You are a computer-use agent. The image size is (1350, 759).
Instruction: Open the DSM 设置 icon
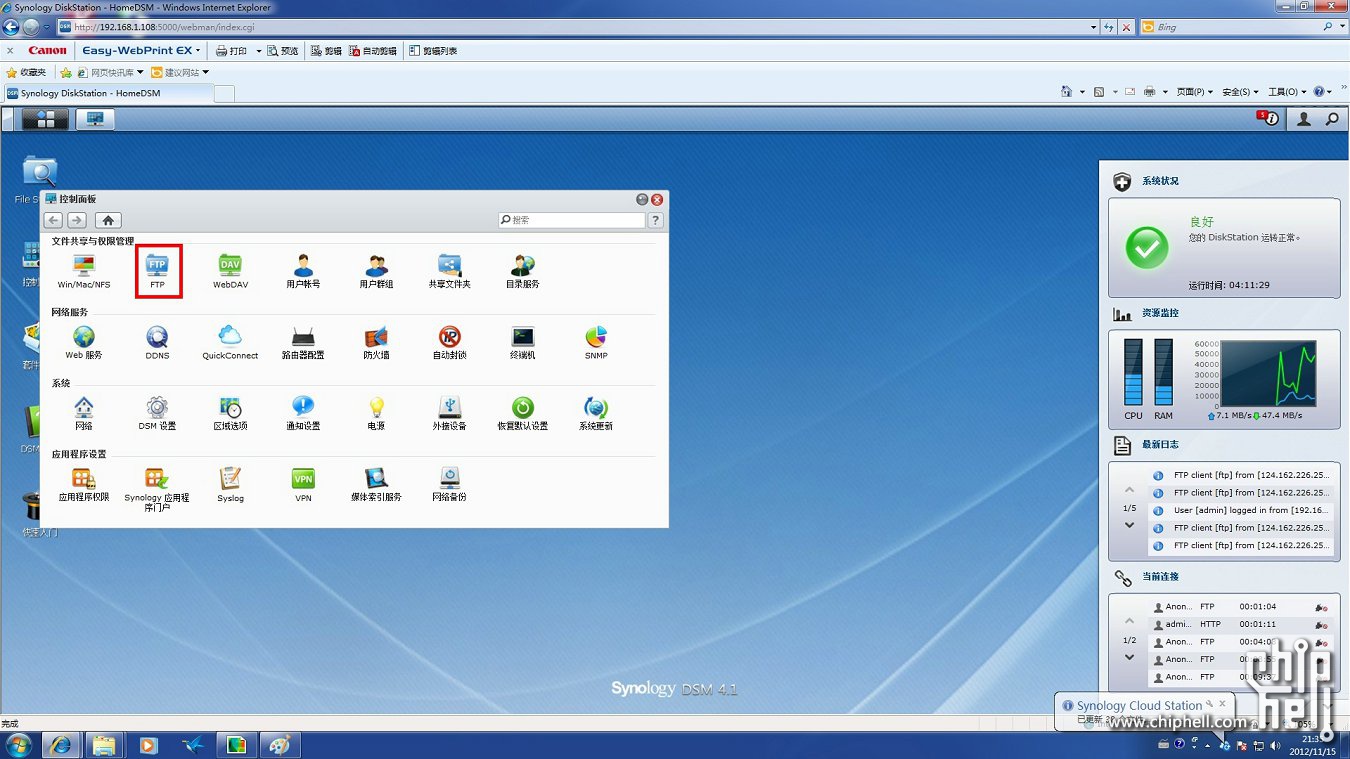point(157,413)
